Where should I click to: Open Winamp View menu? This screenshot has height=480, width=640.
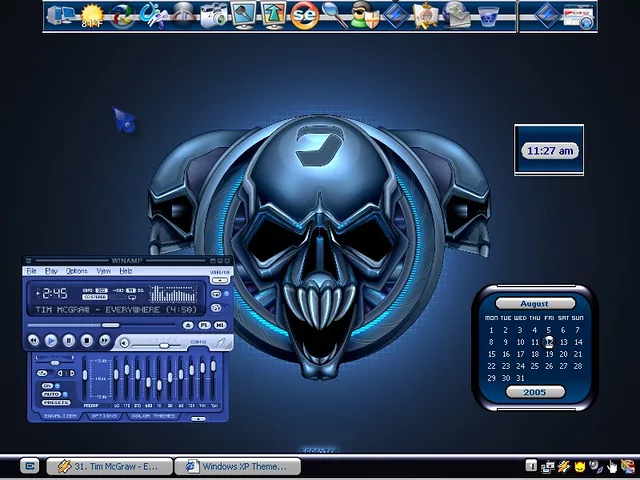[104, 271]
